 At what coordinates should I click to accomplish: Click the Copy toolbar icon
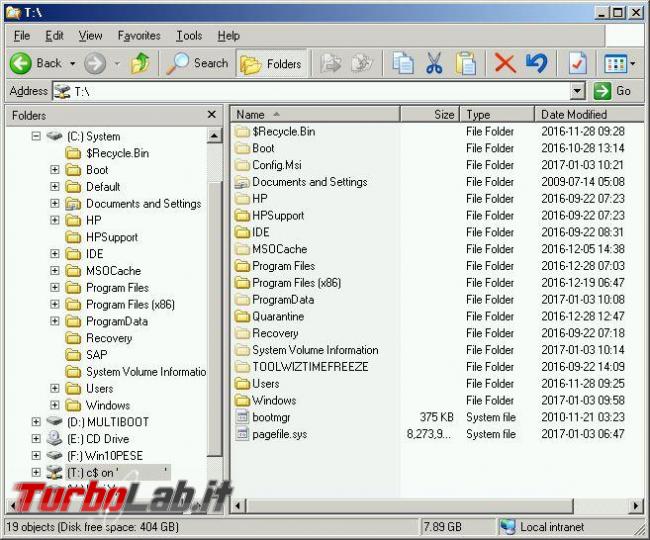(x=403, y=63)
